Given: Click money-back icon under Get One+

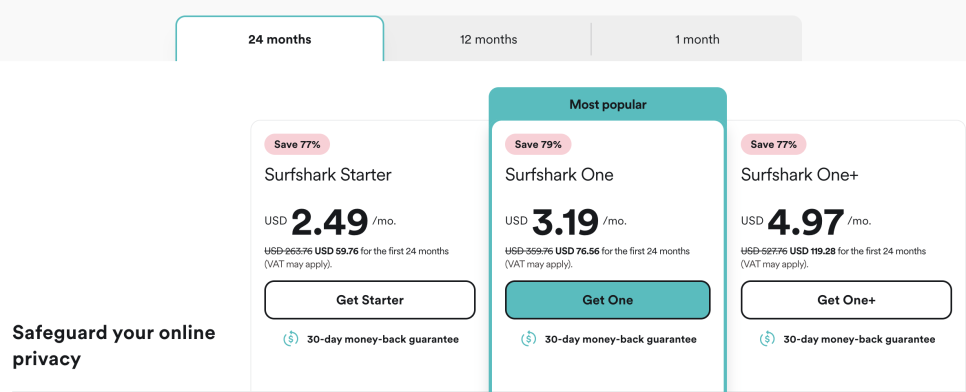Looking at the screenshot, I should point(767,339).
